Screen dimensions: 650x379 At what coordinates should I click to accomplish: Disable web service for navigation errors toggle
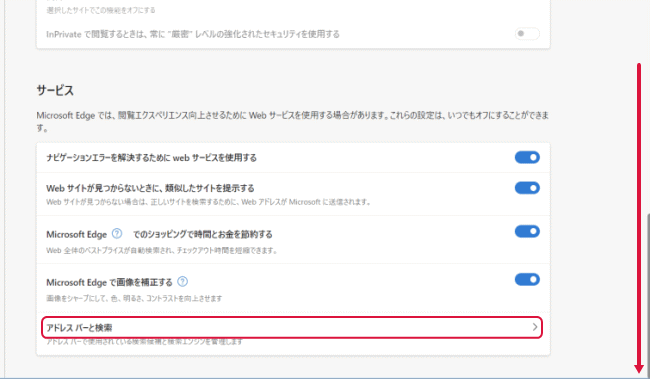527,158
